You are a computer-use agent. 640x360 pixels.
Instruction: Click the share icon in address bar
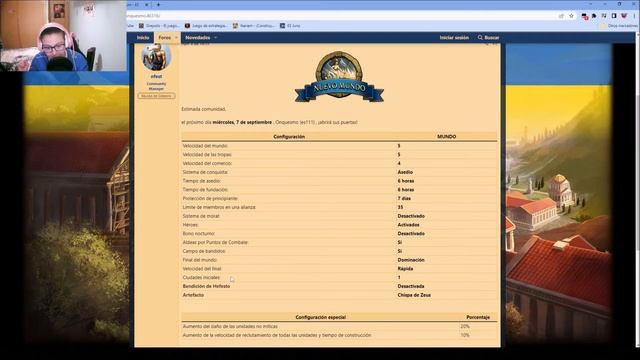click(561, 16)
